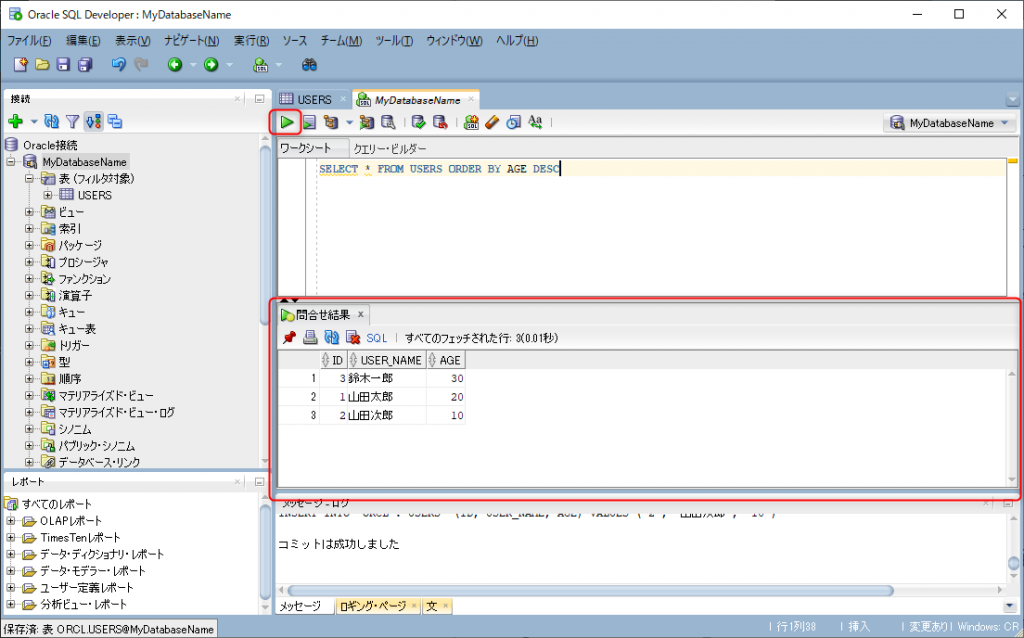1024x638 pixels.
Task: Open dropdown beside the green plus icon
Action: [x=34, y=121]
